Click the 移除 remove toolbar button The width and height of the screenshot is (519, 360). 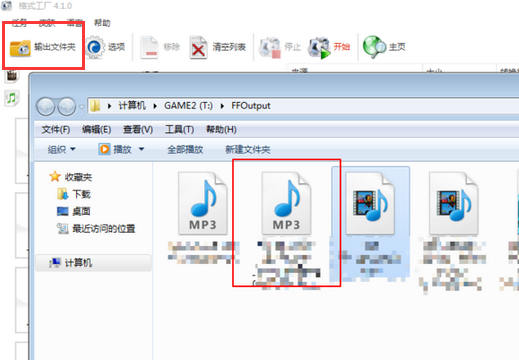point(160,47)
